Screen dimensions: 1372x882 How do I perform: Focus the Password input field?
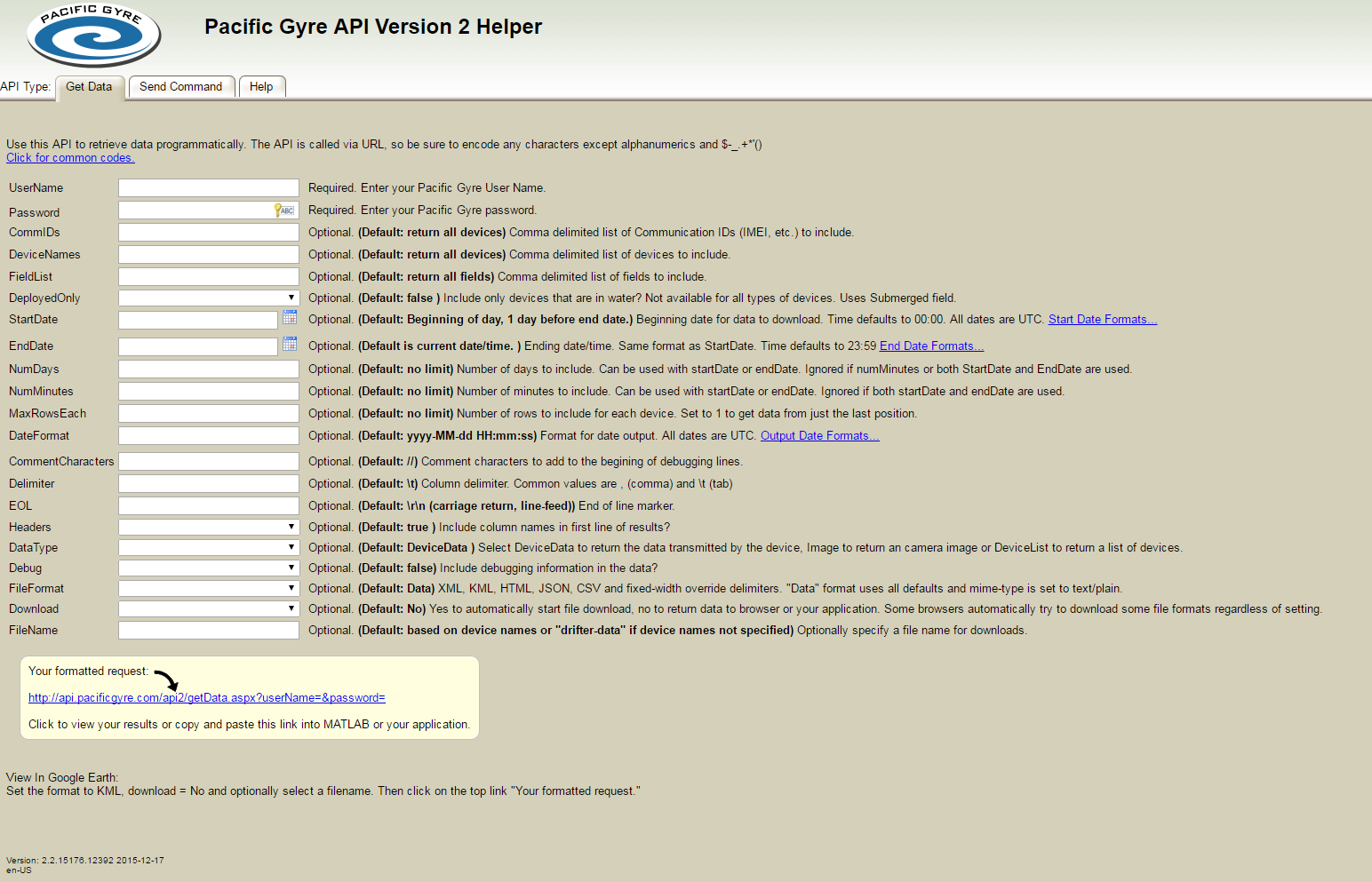coord(209,210)
